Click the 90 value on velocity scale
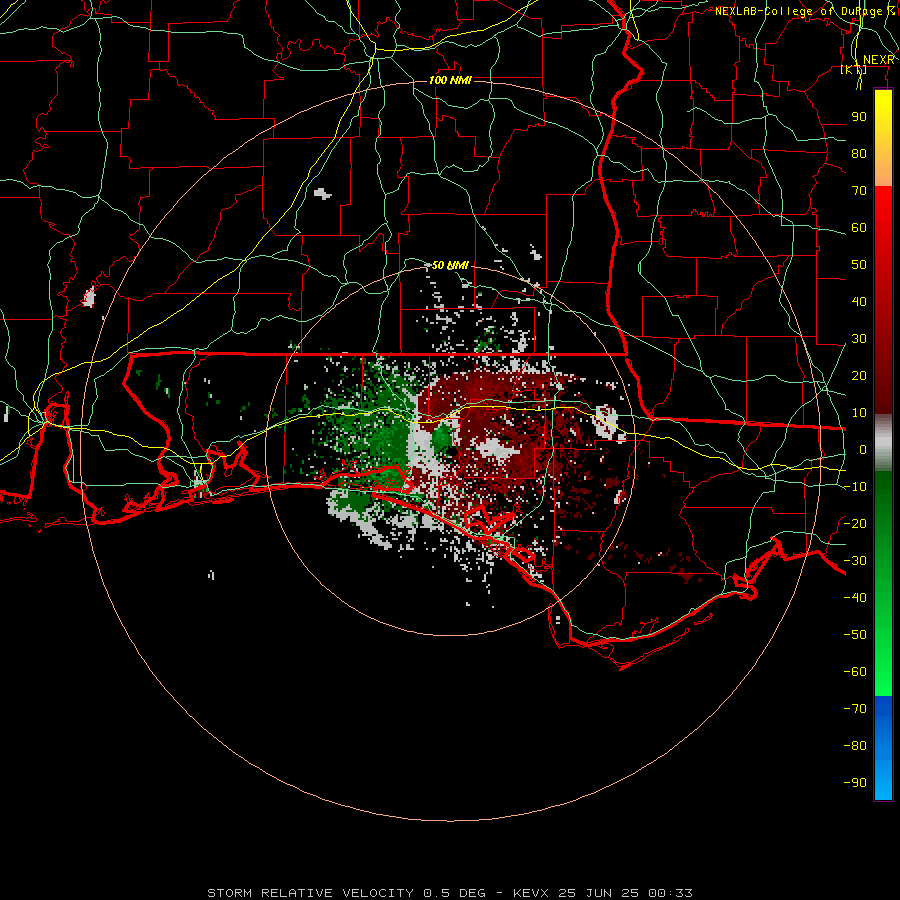Image resolution: width=900 pixels, height=900 pixels. 859,117
